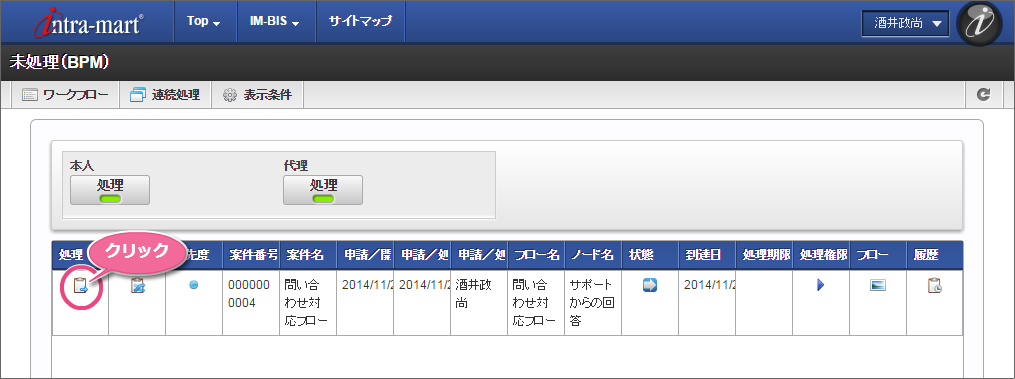Open the flow diagram icon under フロー
This screenshot has width=1015, height=379.
click(x=878, y=285)
